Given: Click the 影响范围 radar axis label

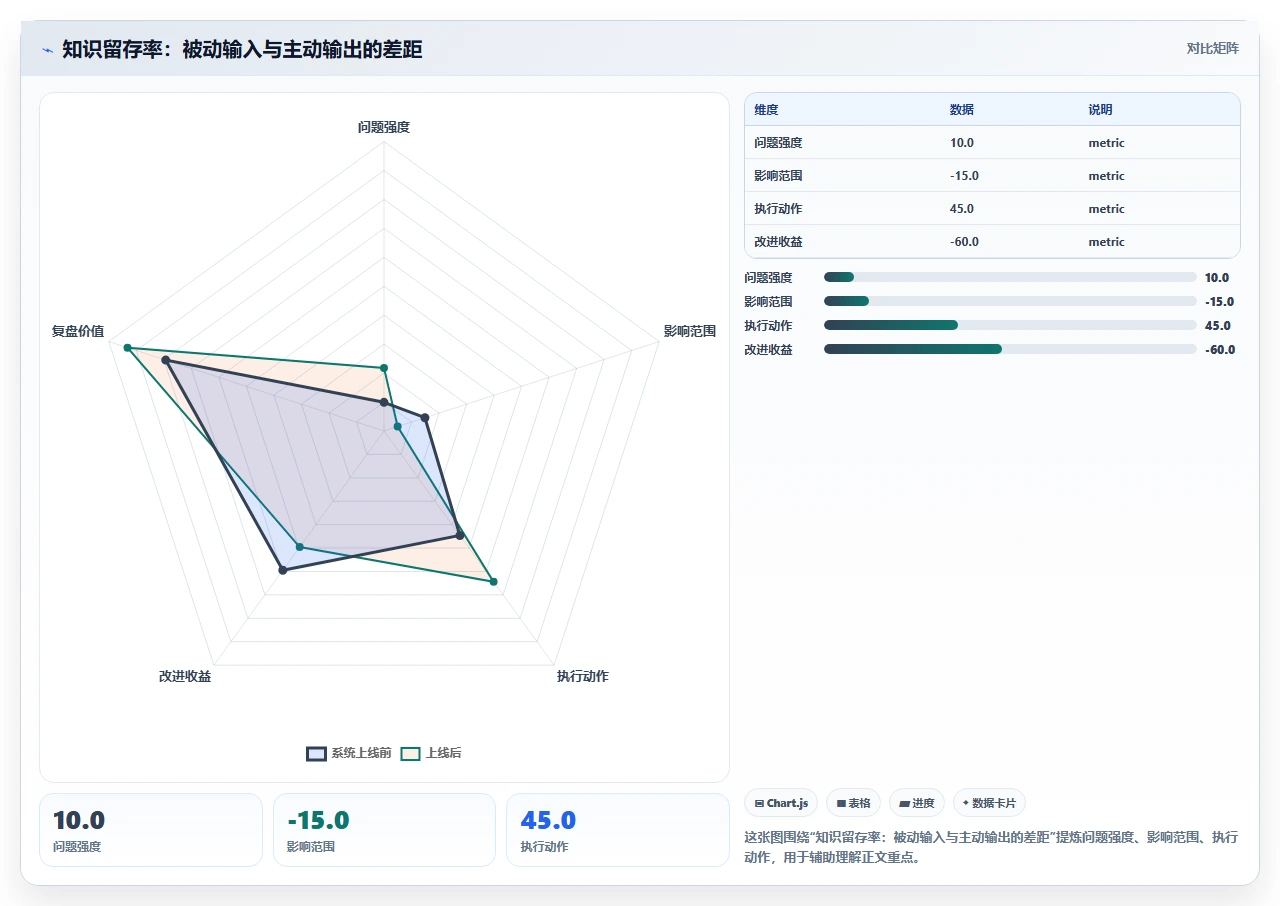Looking at the screenshot, I should point(690,331).
